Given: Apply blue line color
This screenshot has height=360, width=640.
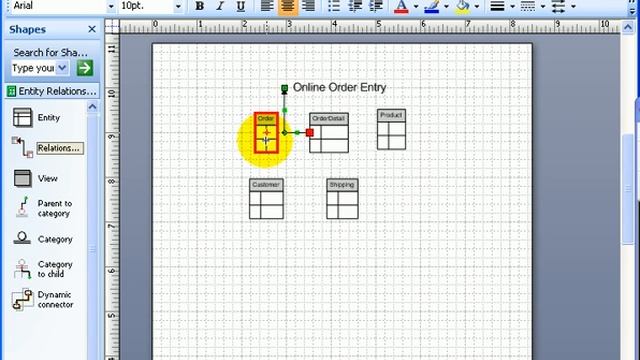Looking at the screenshot, I should tap(432, 6).
